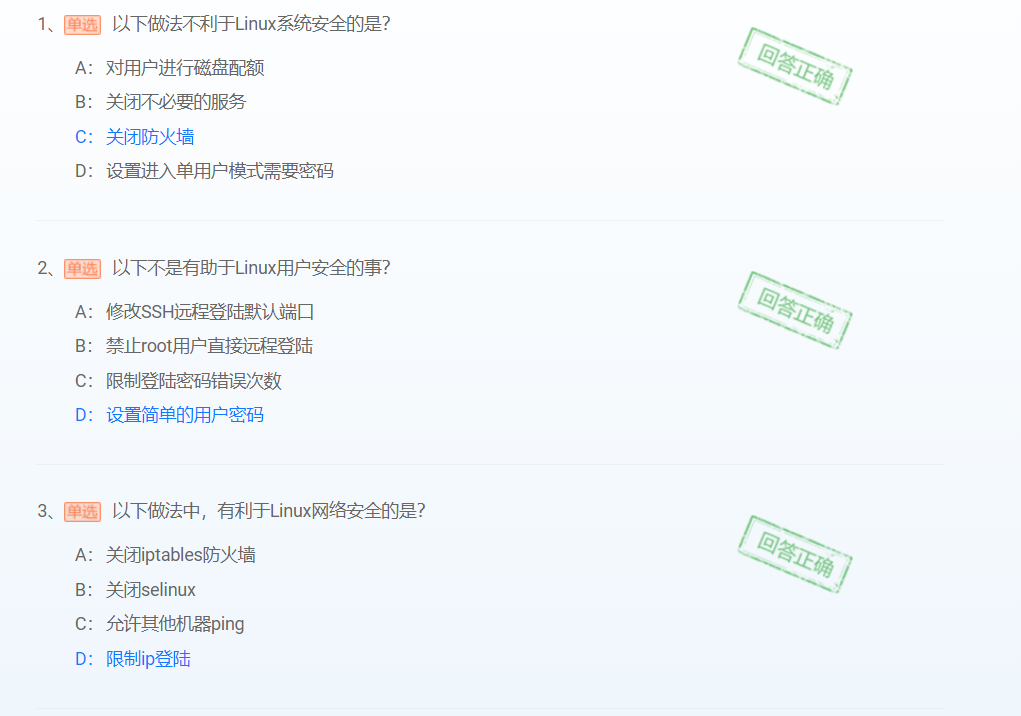Image resolution: width=1021 pixels, height=716 pixels.
Task: Click the 单选 badge on question 3
Action: [x=82, y=512]
